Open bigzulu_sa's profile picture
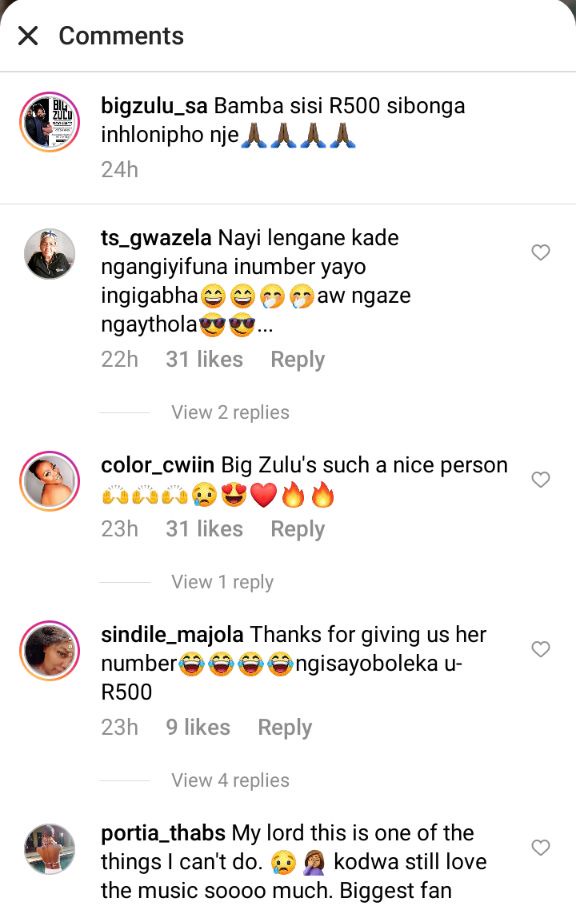This screenshot has height=912, width=576. (x=49, y=122)
